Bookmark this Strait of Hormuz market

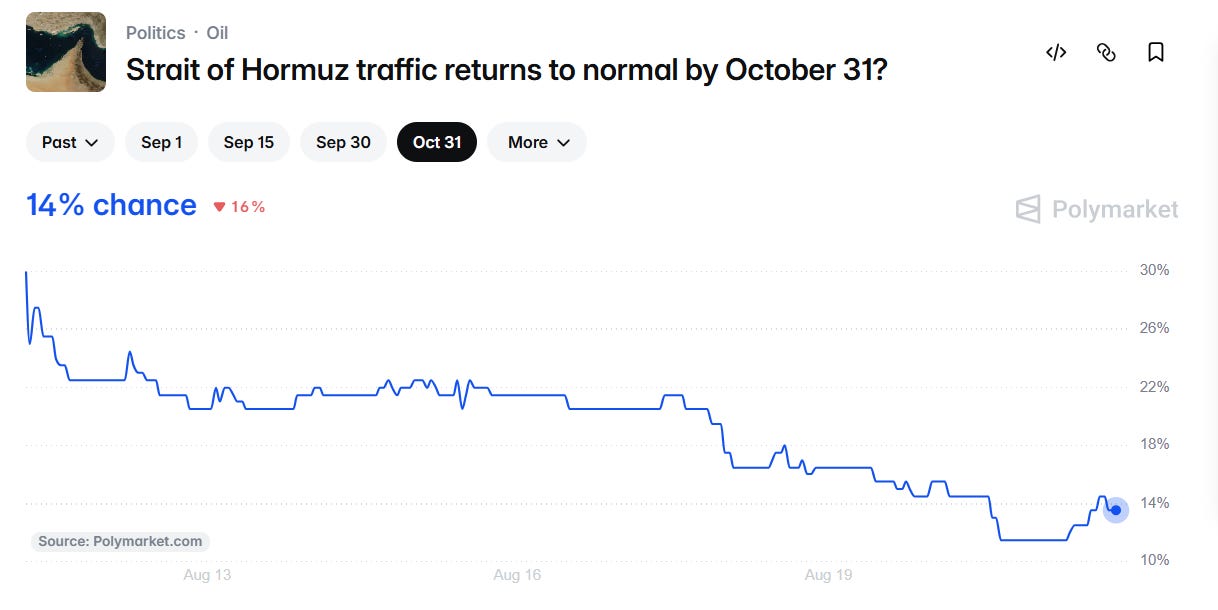1156,53
